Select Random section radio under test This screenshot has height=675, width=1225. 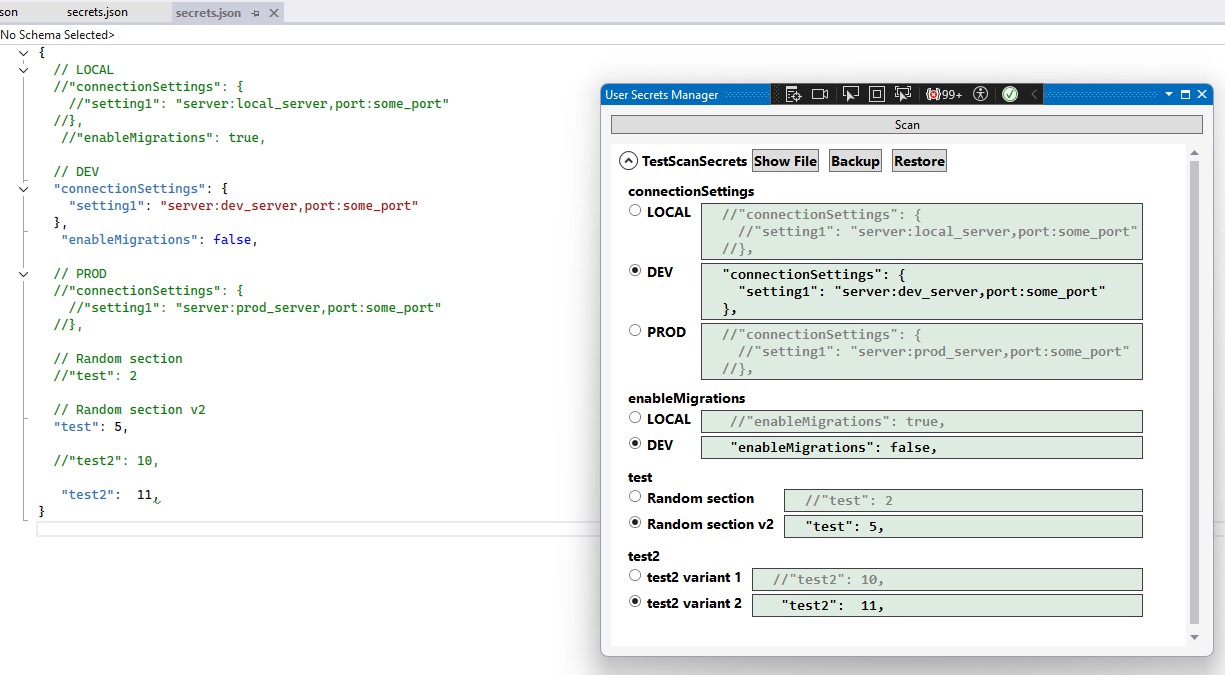coord(635,497)
